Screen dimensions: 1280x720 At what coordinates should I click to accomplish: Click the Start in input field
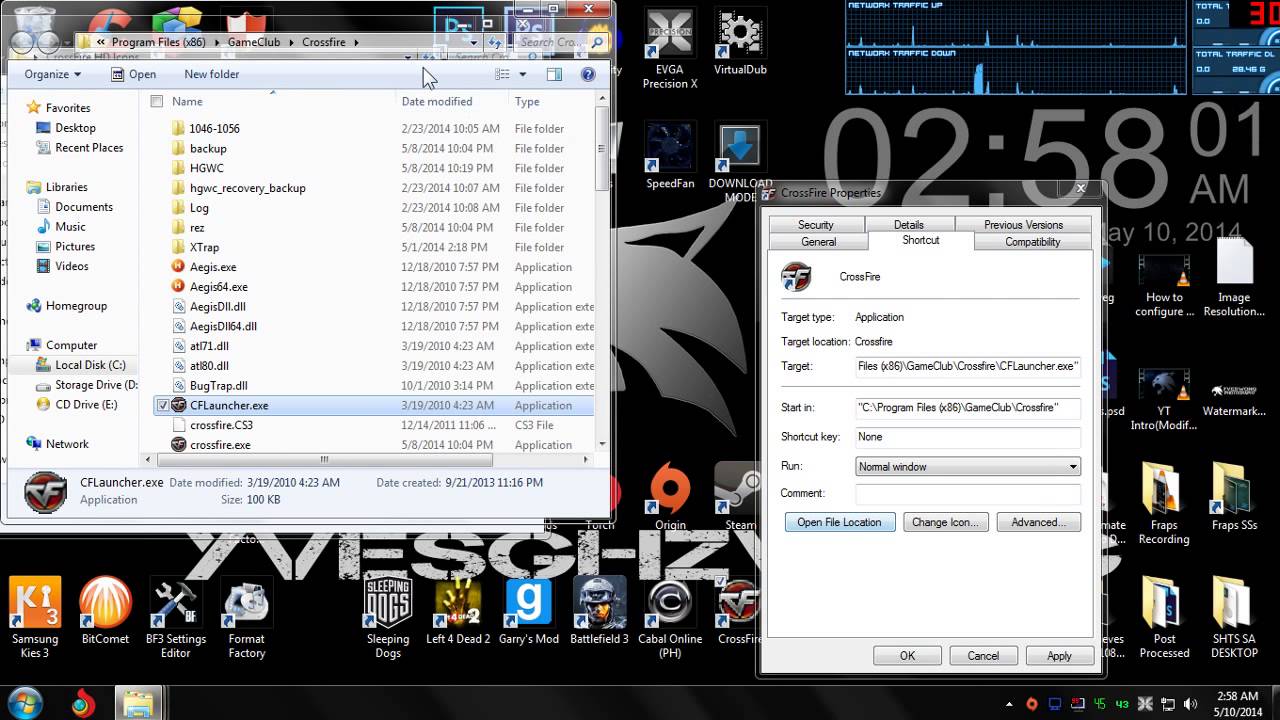click(968, 407)
